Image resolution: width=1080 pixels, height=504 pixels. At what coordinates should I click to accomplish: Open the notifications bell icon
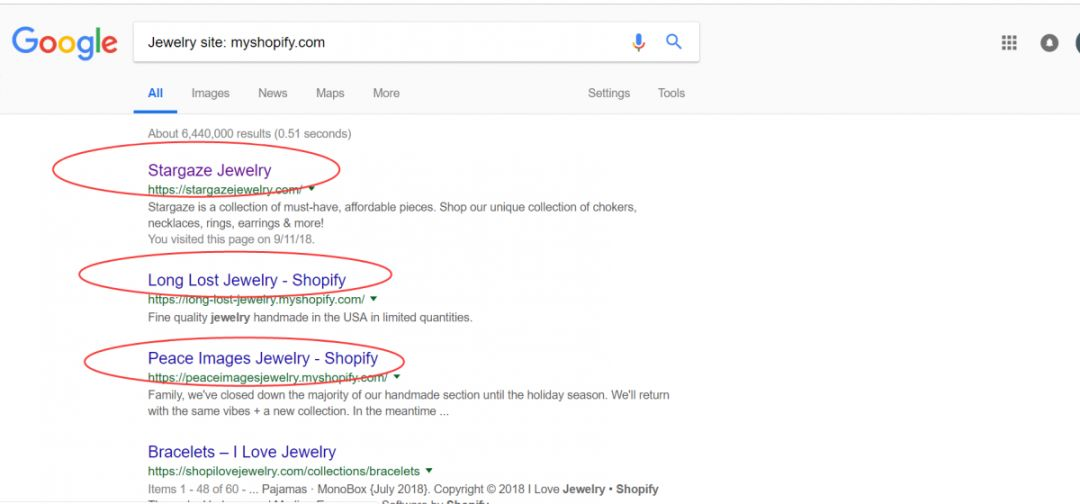click(1049, 43)
